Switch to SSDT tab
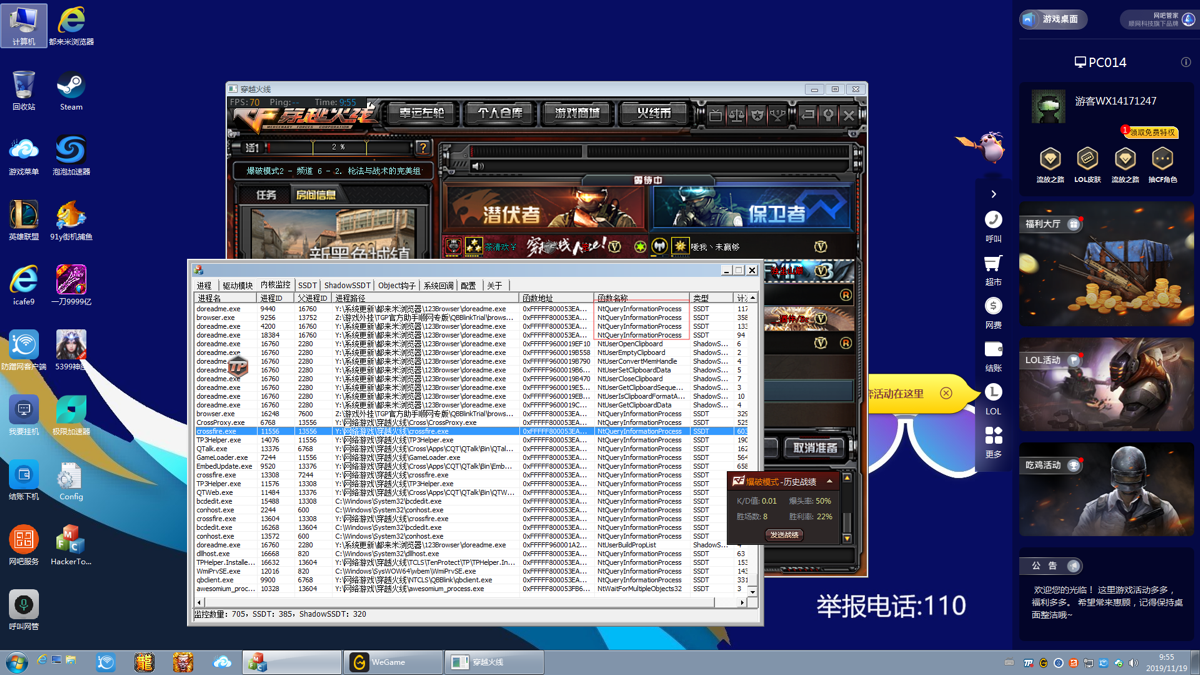Screen dimensions: 1200x675 [307, 286]
